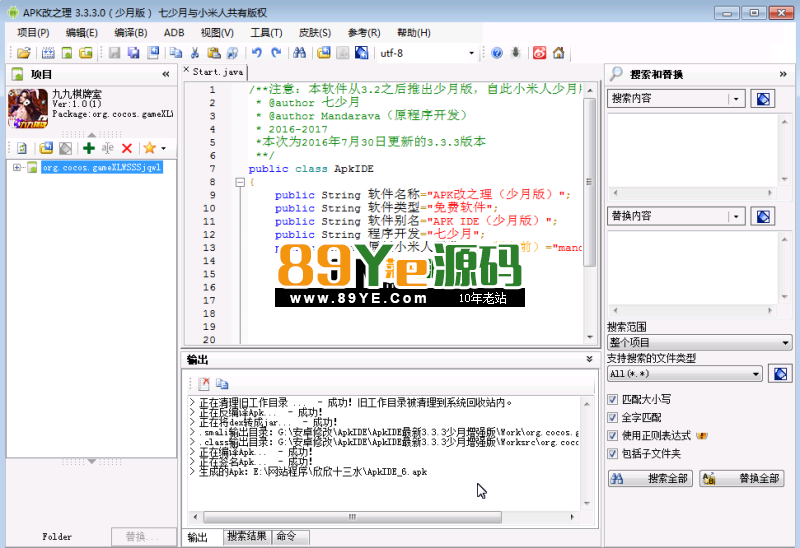Click the rename text-cursor icon

107,148
